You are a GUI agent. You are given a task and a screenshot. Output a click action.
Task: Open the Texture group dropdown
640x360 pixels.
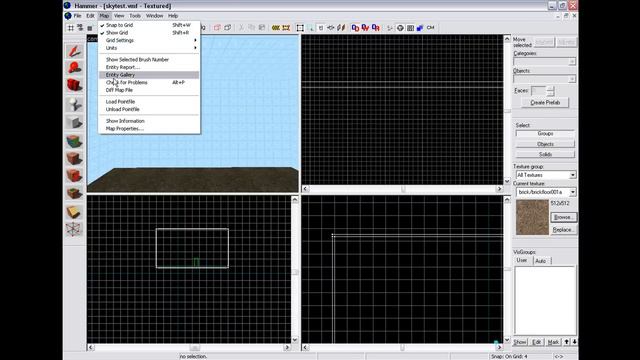572,175
